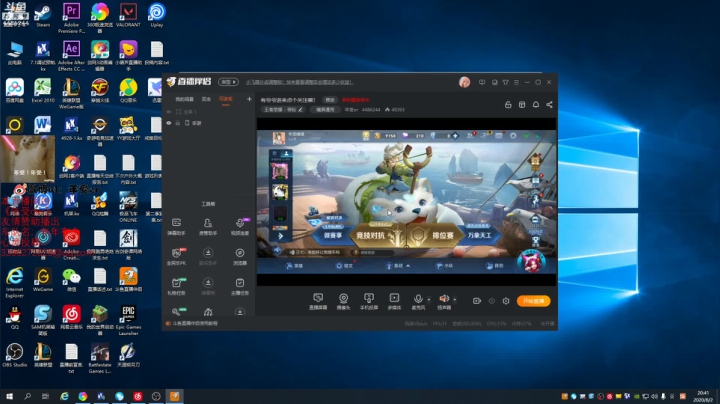Viewport: 720px width, 404px height.
Task: Click the unlock icon above preview
Action: [x=508, y=105]
